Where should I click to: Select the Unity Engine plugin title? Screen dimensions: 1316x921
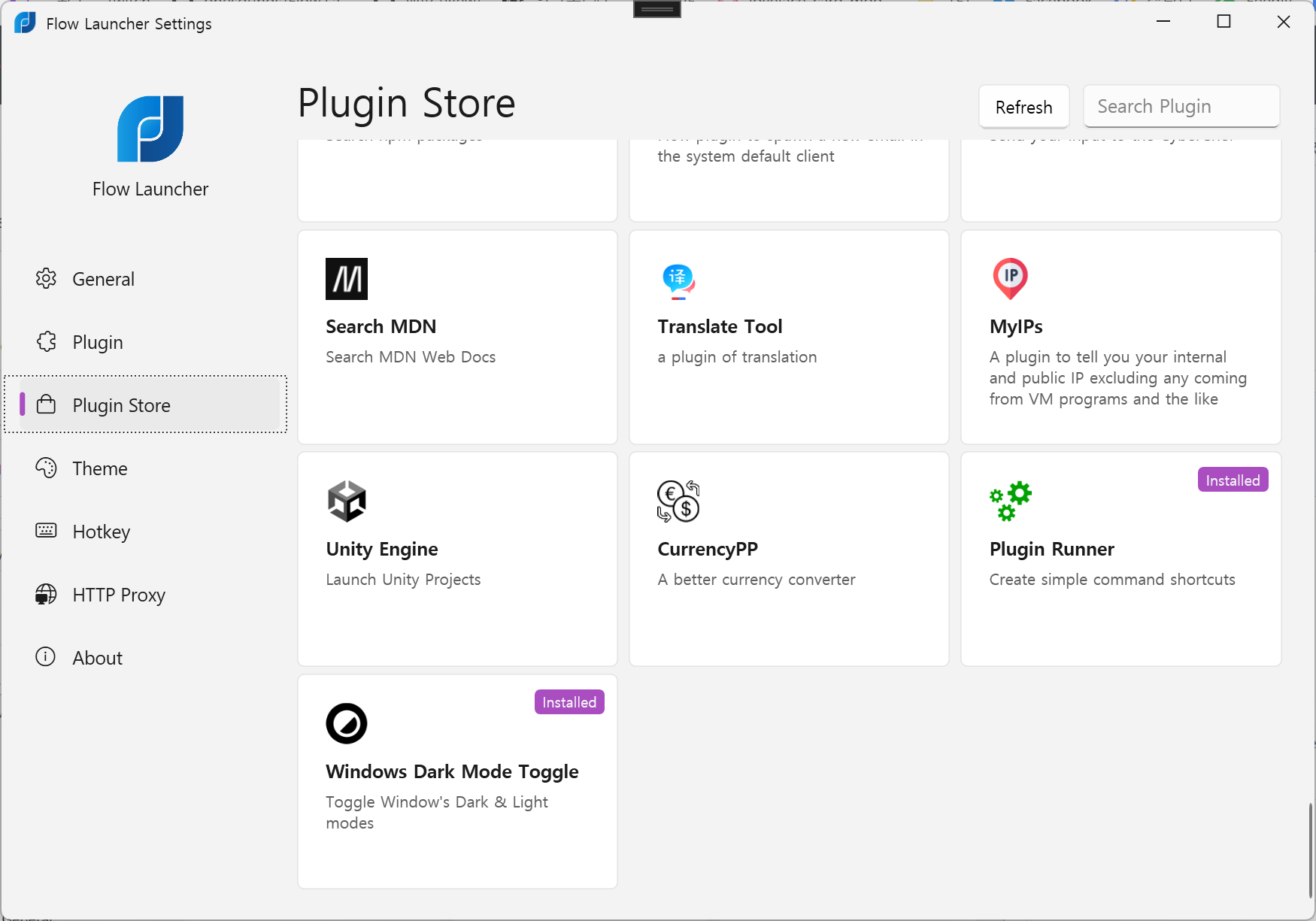[382, 550]
